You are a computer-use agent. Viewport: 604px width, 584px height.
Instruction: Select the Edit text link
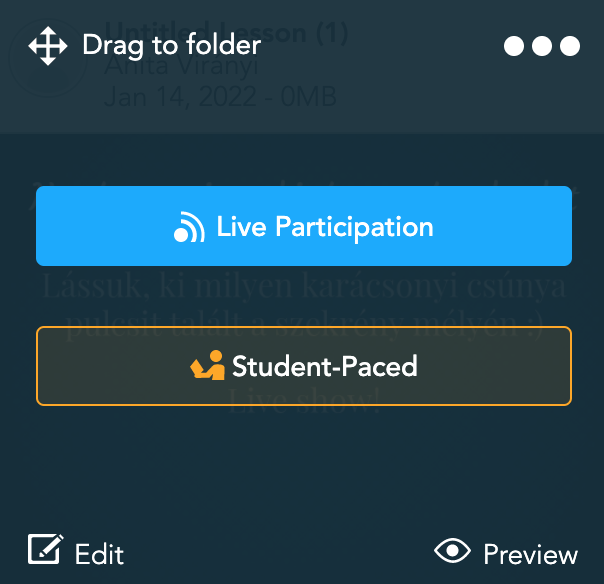pyautogui.click(x=99, y=554)
